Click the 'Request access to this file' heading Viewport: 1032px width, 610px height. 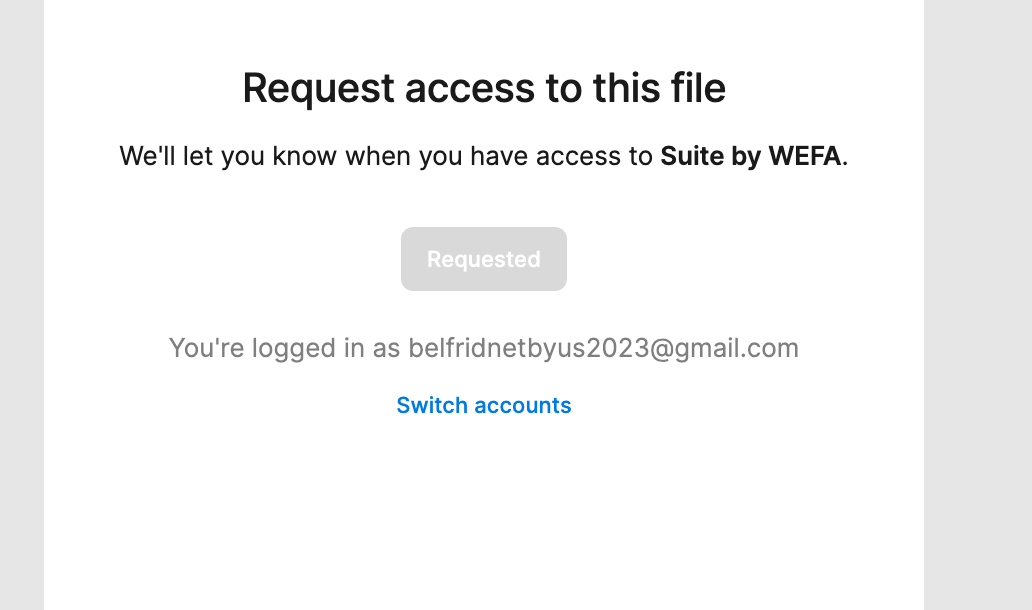click(x=484, y=88)
